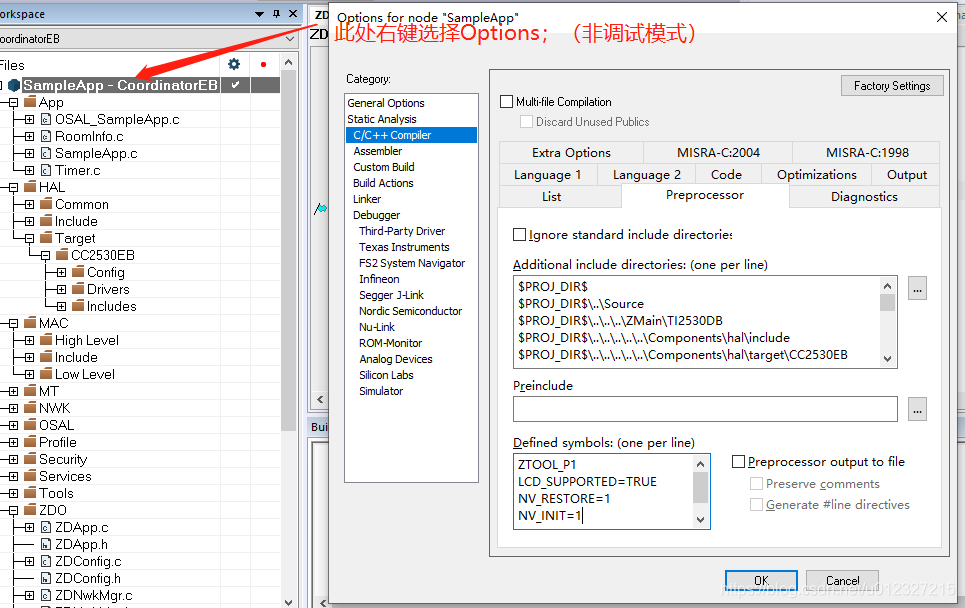Confirm options with OK button
Viewport: 965px width, 608px height.
point(761,580)
